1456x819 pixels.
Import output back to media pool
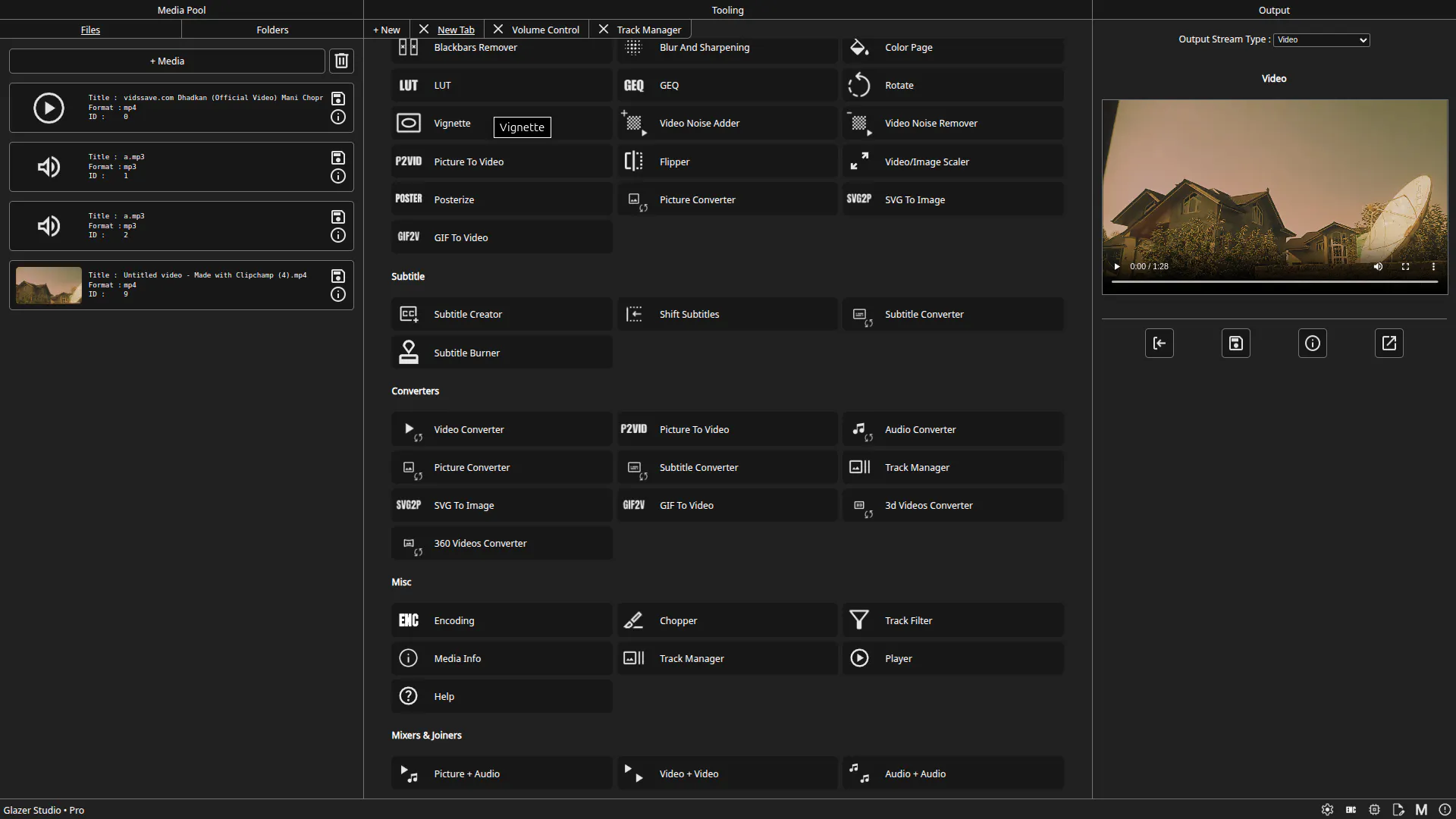pos(1159,343)
